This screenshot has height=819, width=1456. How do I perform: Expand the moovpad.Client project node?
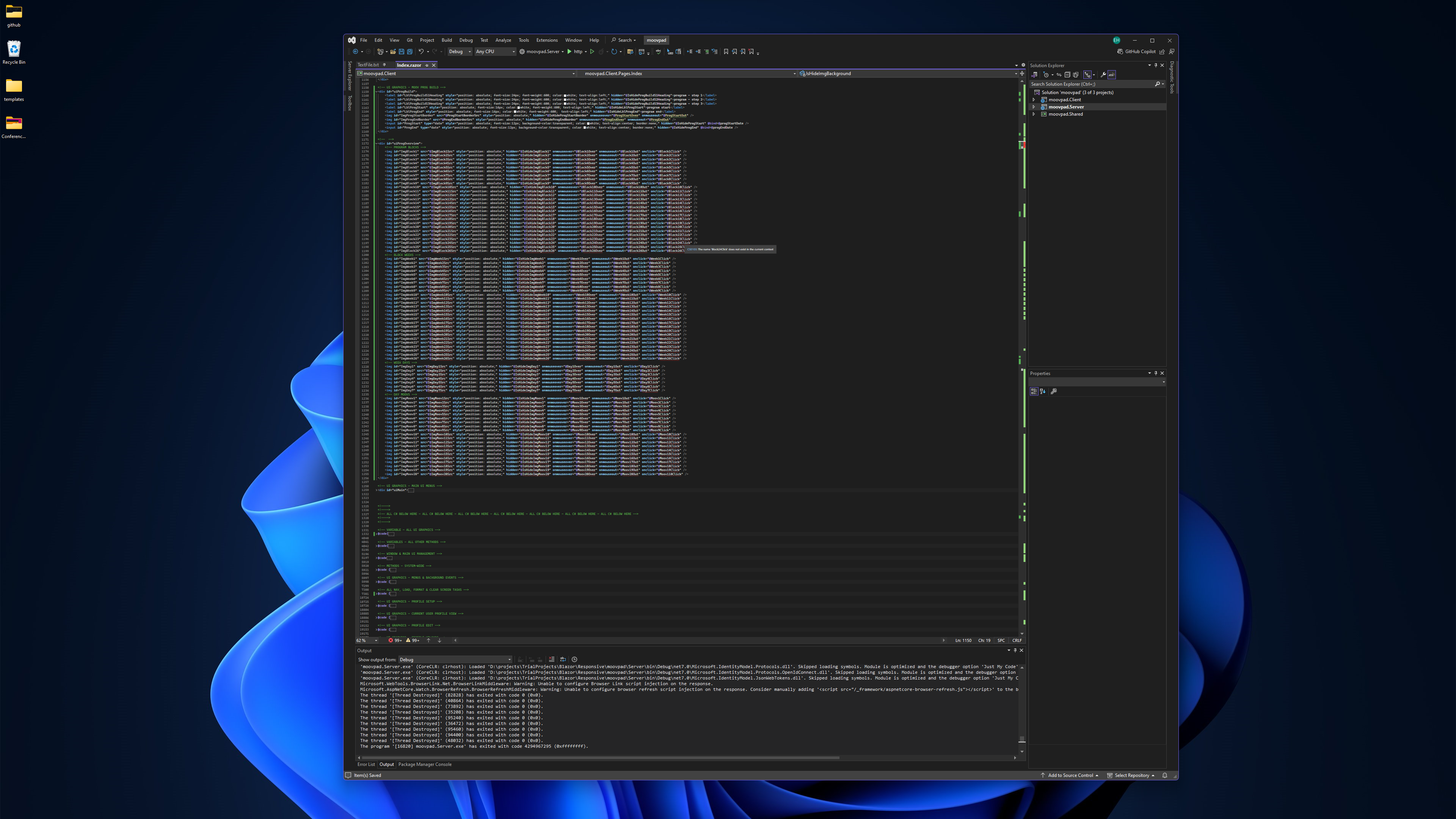coord(1034,99)
